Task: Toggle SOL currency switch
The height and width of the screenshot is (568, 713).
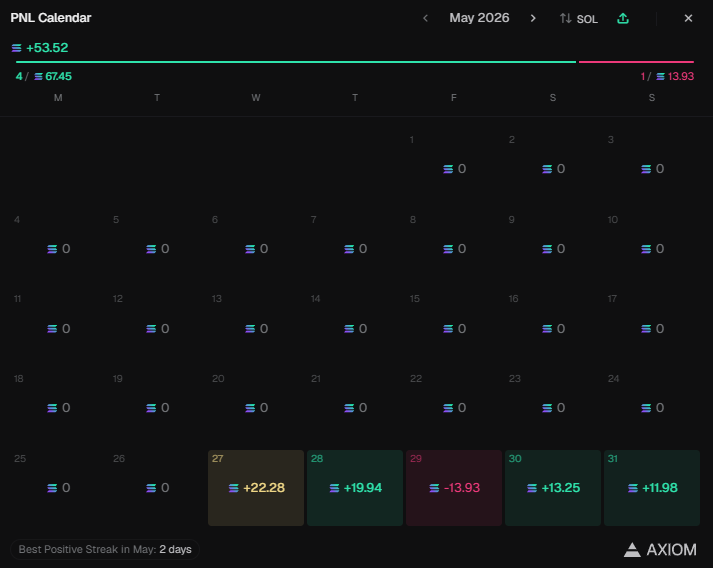Action: point(578,19)
